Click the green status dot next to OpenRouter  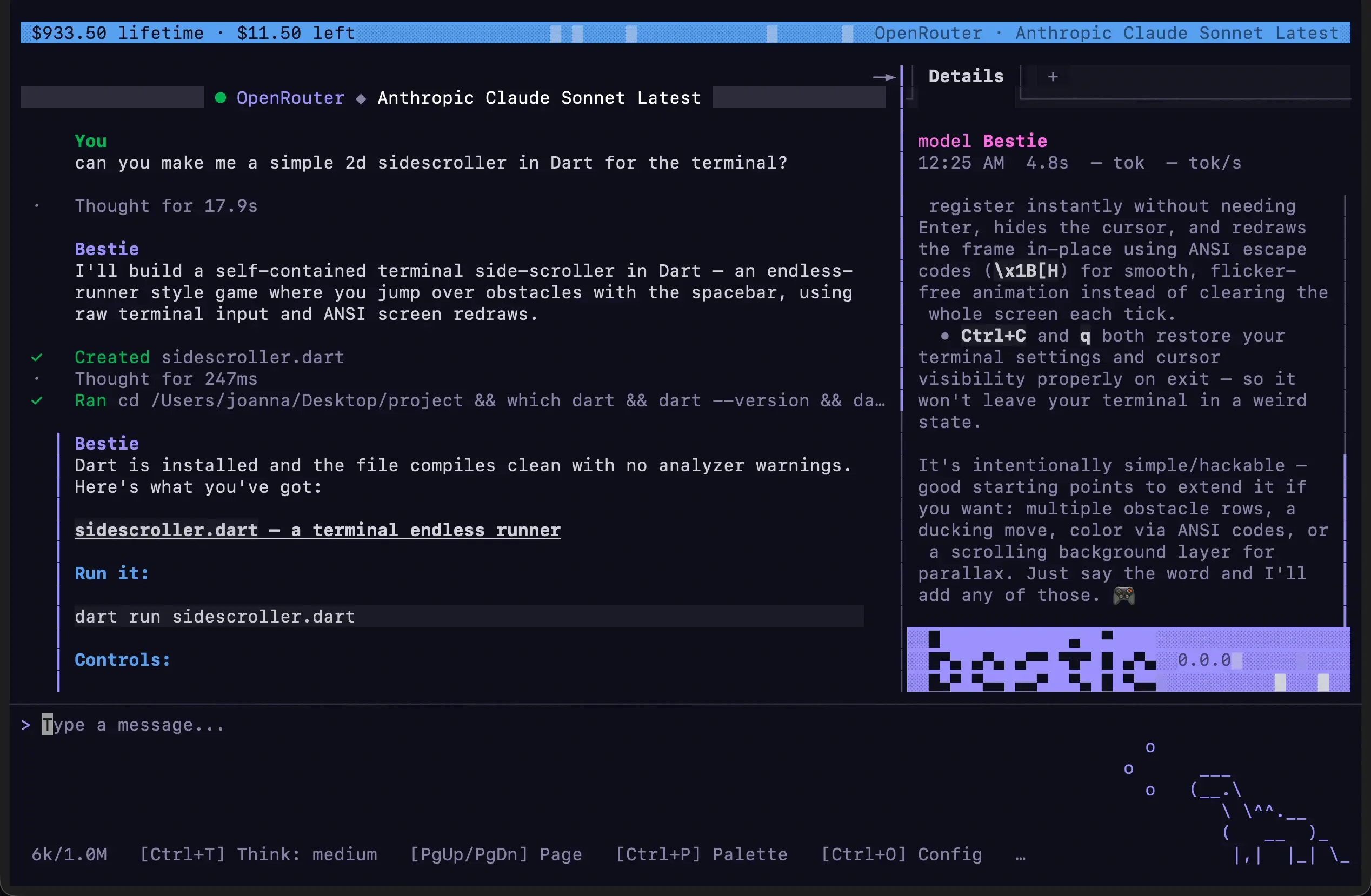tap(220, 98)
